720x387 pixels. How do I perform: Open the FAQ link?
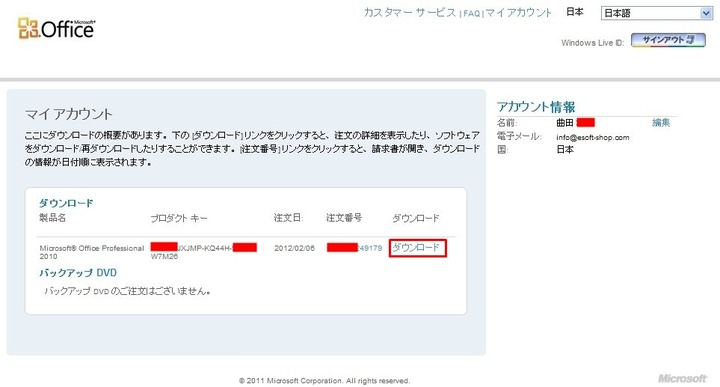472,14
